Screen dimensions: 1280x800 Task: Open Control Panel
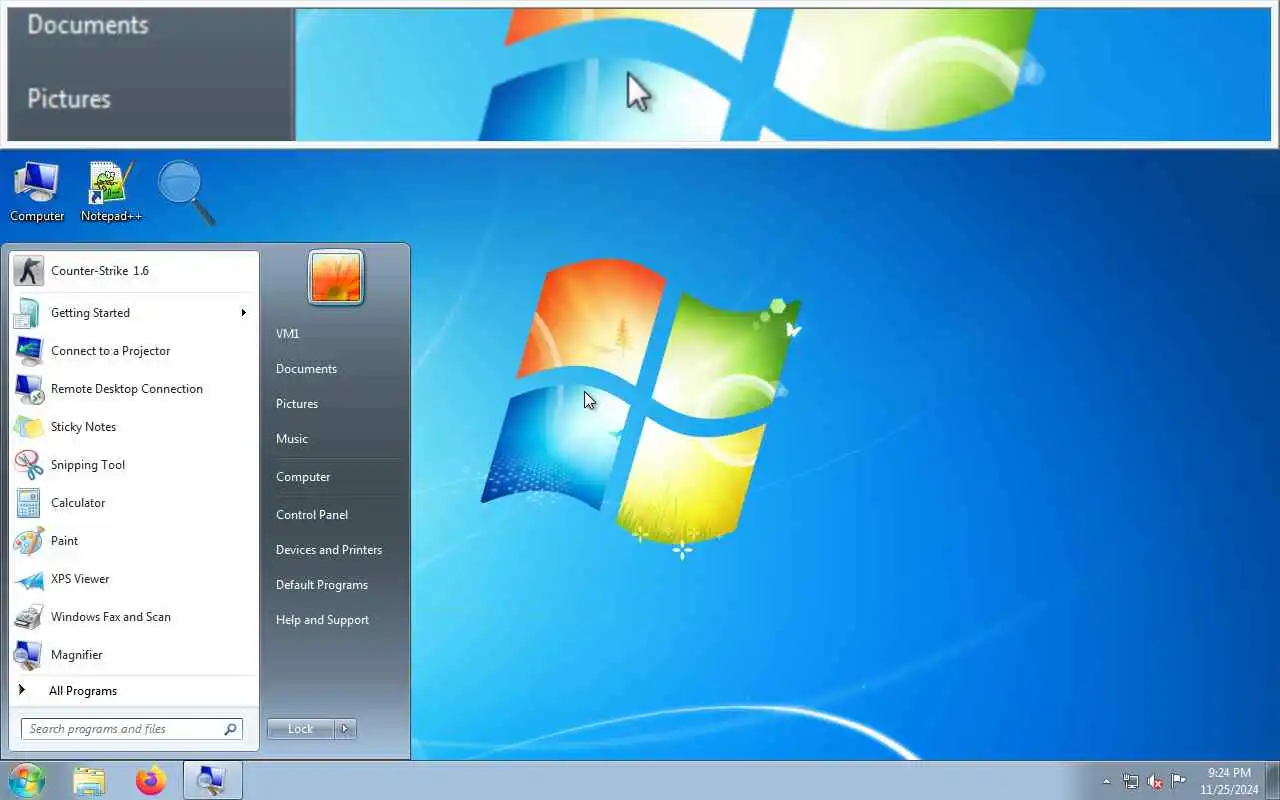[x=312, y=515]
